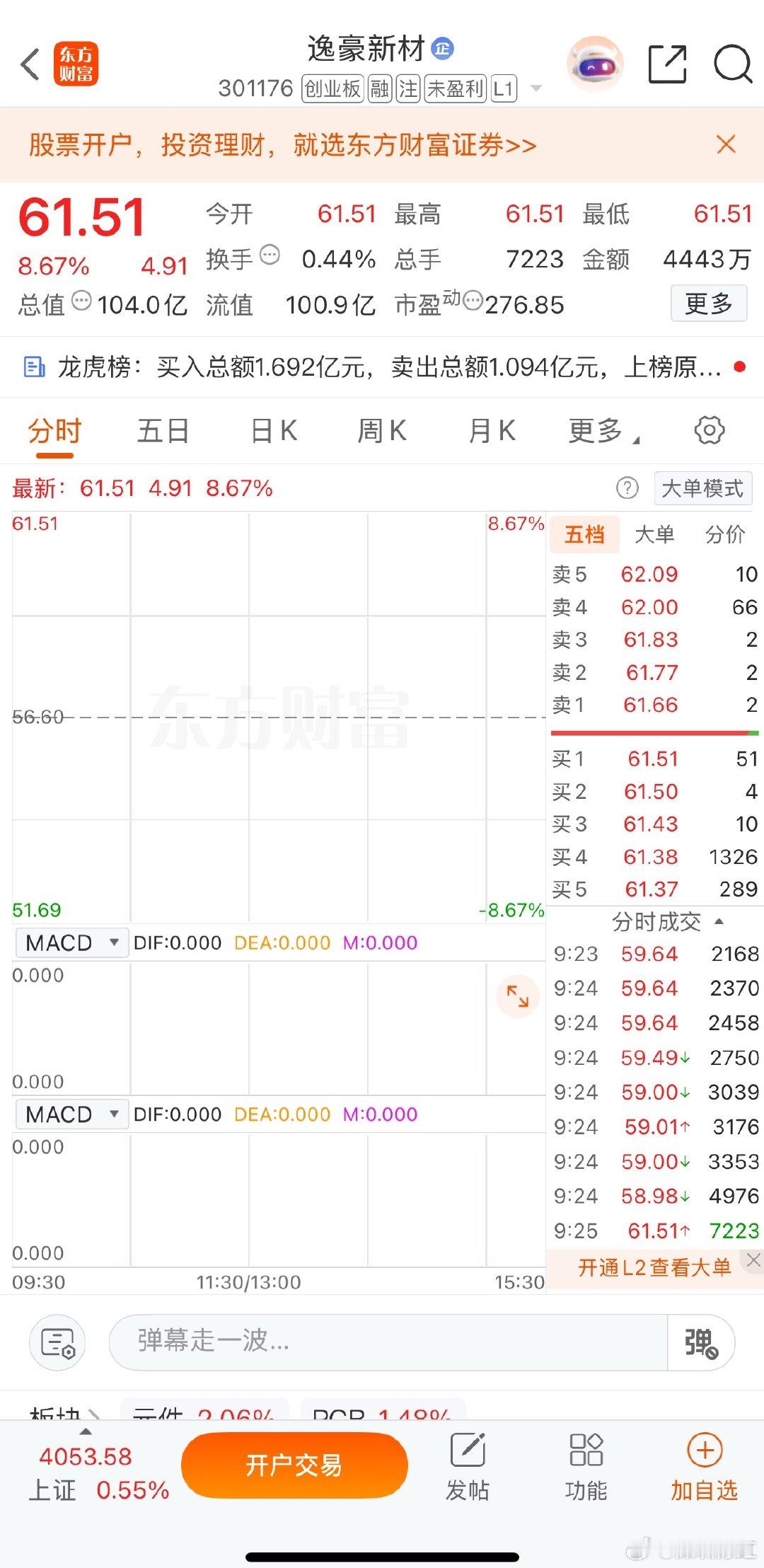The image size is (764, 1568).
Task: Tap the 弹幕走一波 input field
Action: 388,1342
